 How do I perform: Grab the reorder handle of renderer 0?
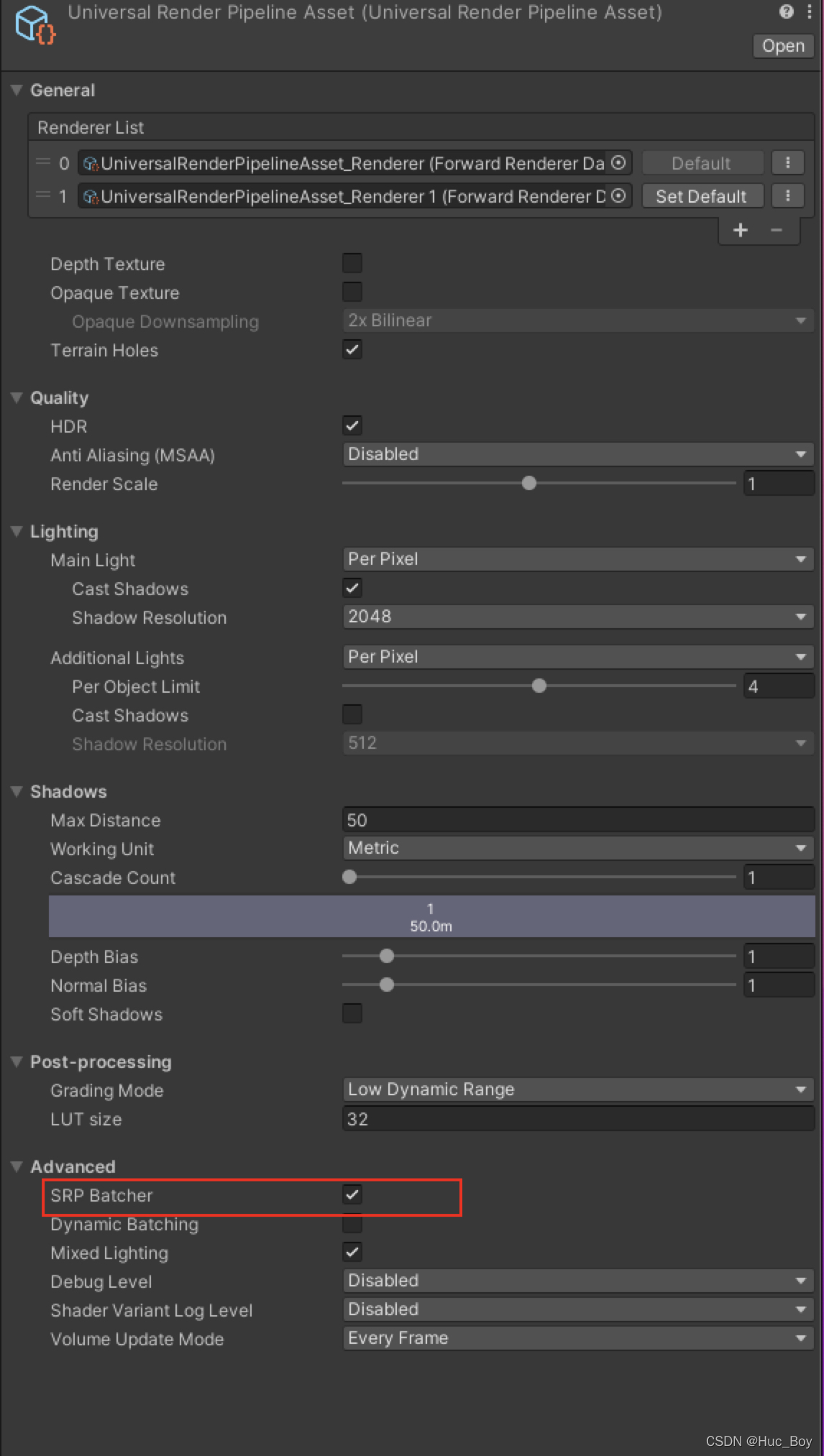point(43,162)
